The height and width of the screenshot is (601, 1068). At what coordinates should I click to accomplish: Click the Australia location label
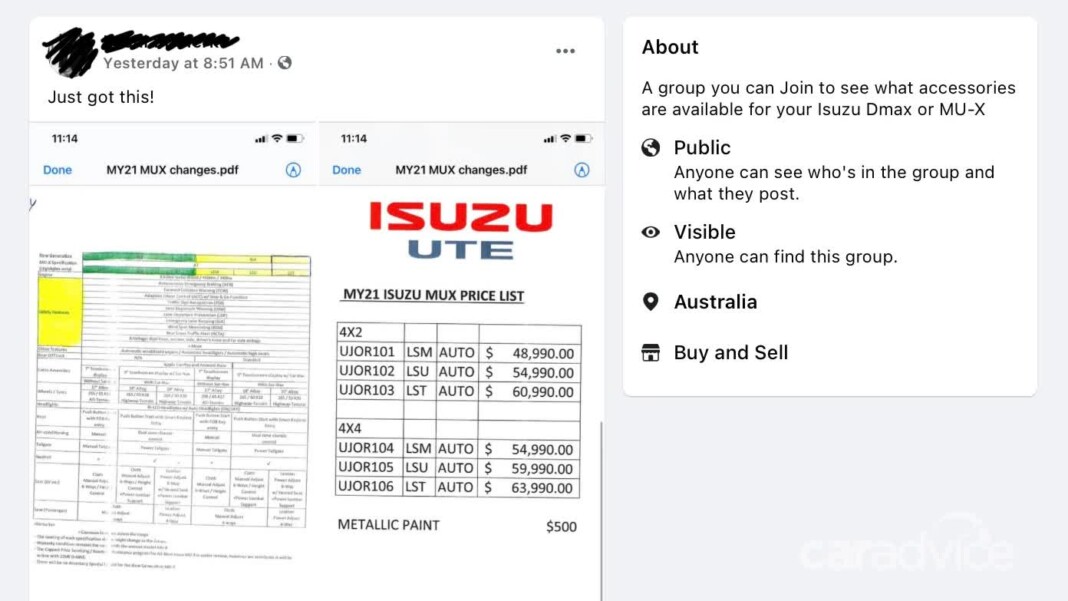click(x=715, y=302)
